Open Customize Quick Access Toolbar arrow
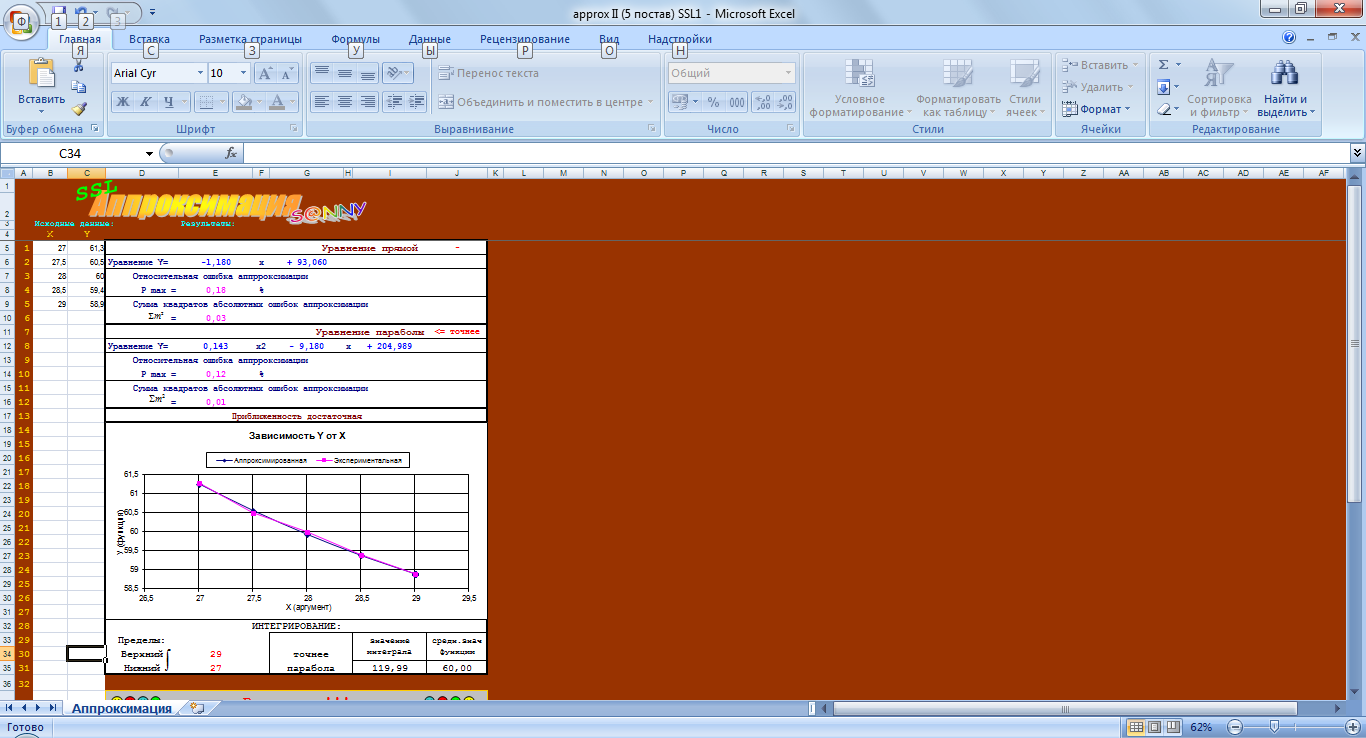Viewport: 1366px width, 738px height. [x=152, y=13]
